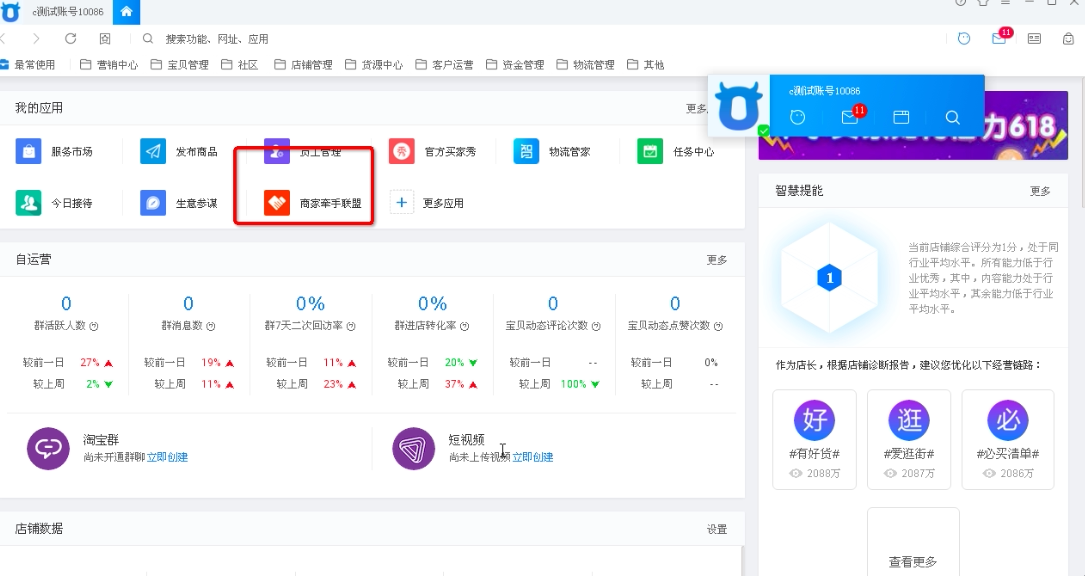1085x576 pixels.
Task: Click the screenshot icon next to refresh
Action: (104, 39)
